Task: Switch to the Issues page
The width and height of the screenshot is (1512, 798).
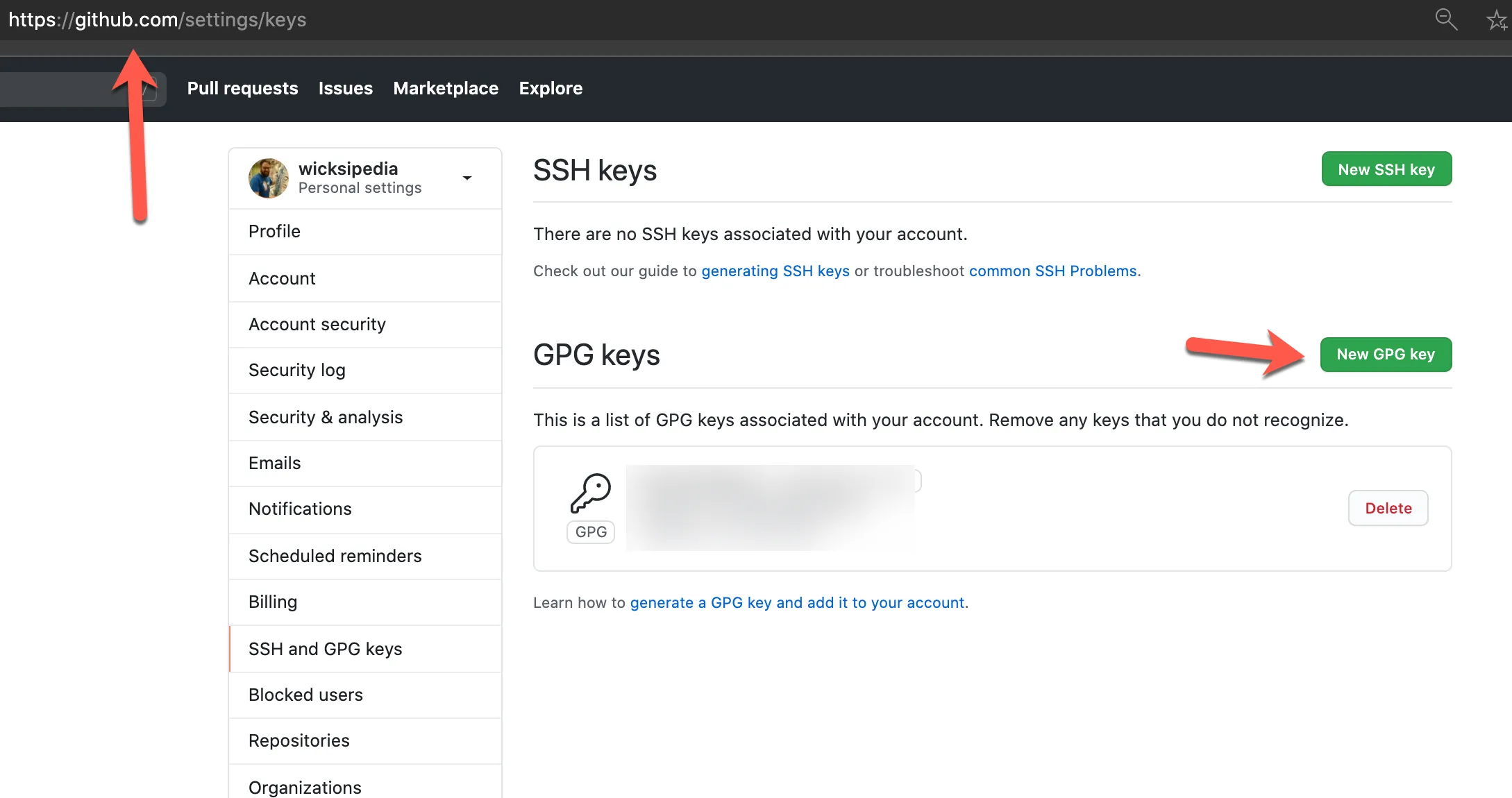Action: (345, 88)
